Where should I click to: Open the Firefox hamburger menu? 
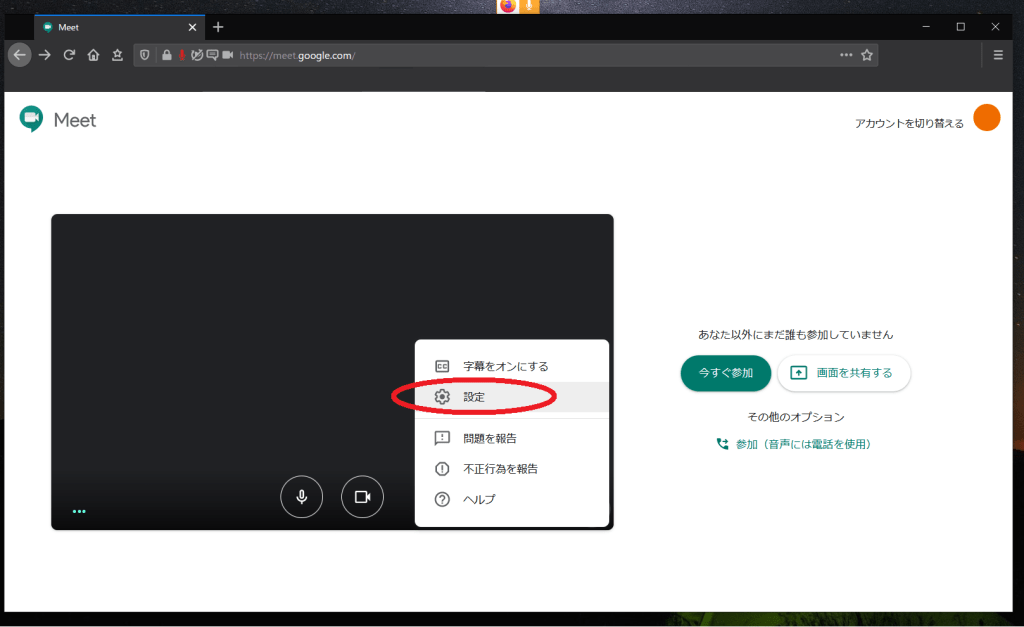[x=998, y=55]
